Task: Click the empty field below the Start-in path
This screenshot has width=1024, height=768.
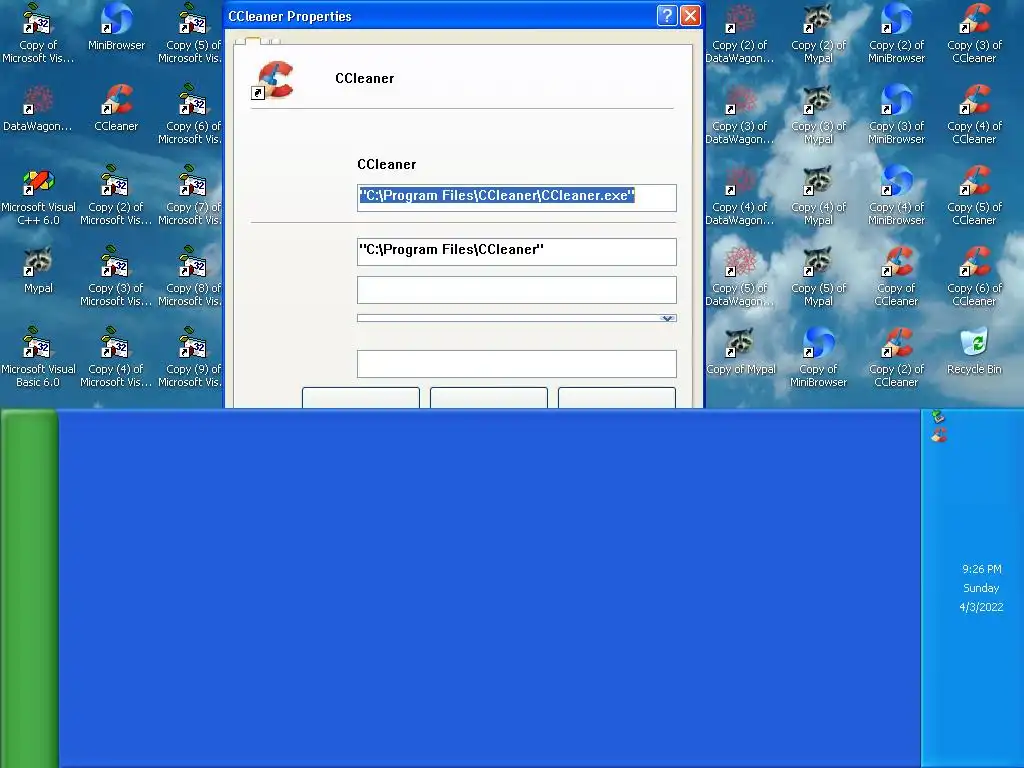Action: tap(517, 290)
